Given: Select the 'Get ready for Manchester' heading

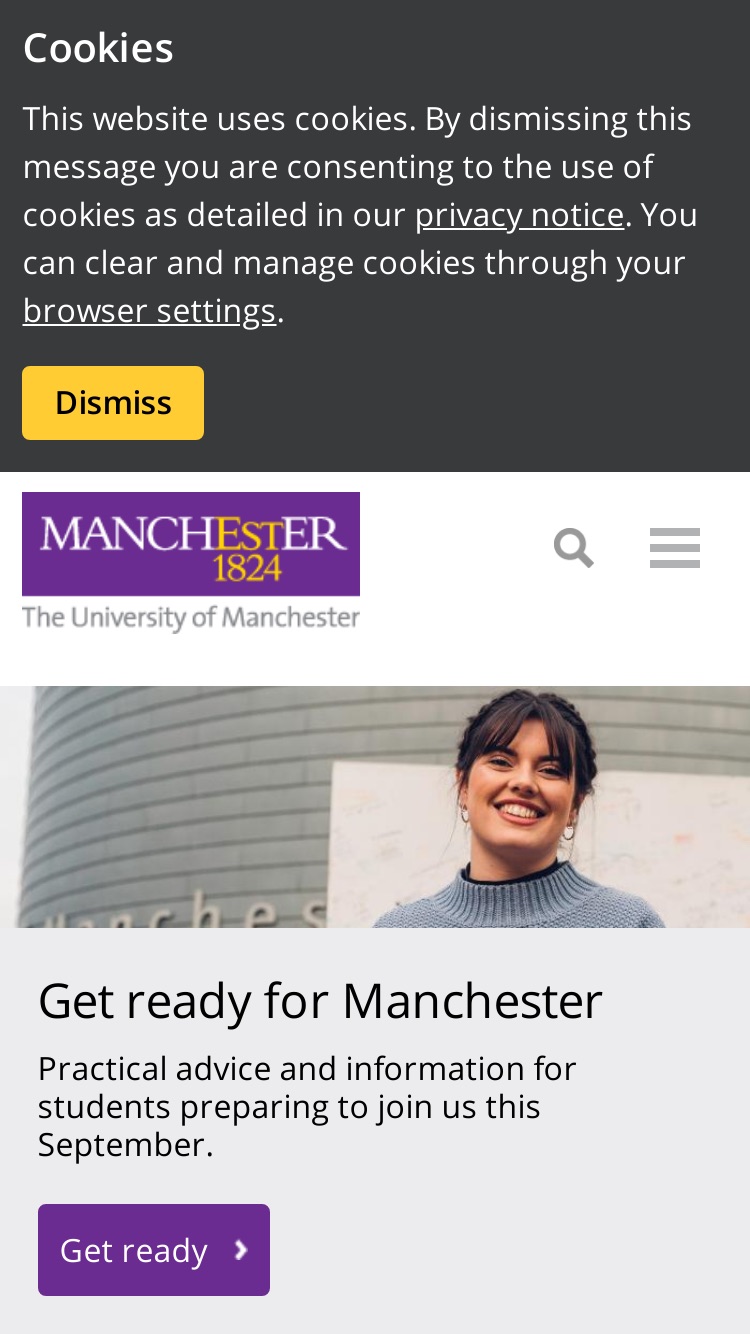Looking at the screenshot, I should point(320,1000).
